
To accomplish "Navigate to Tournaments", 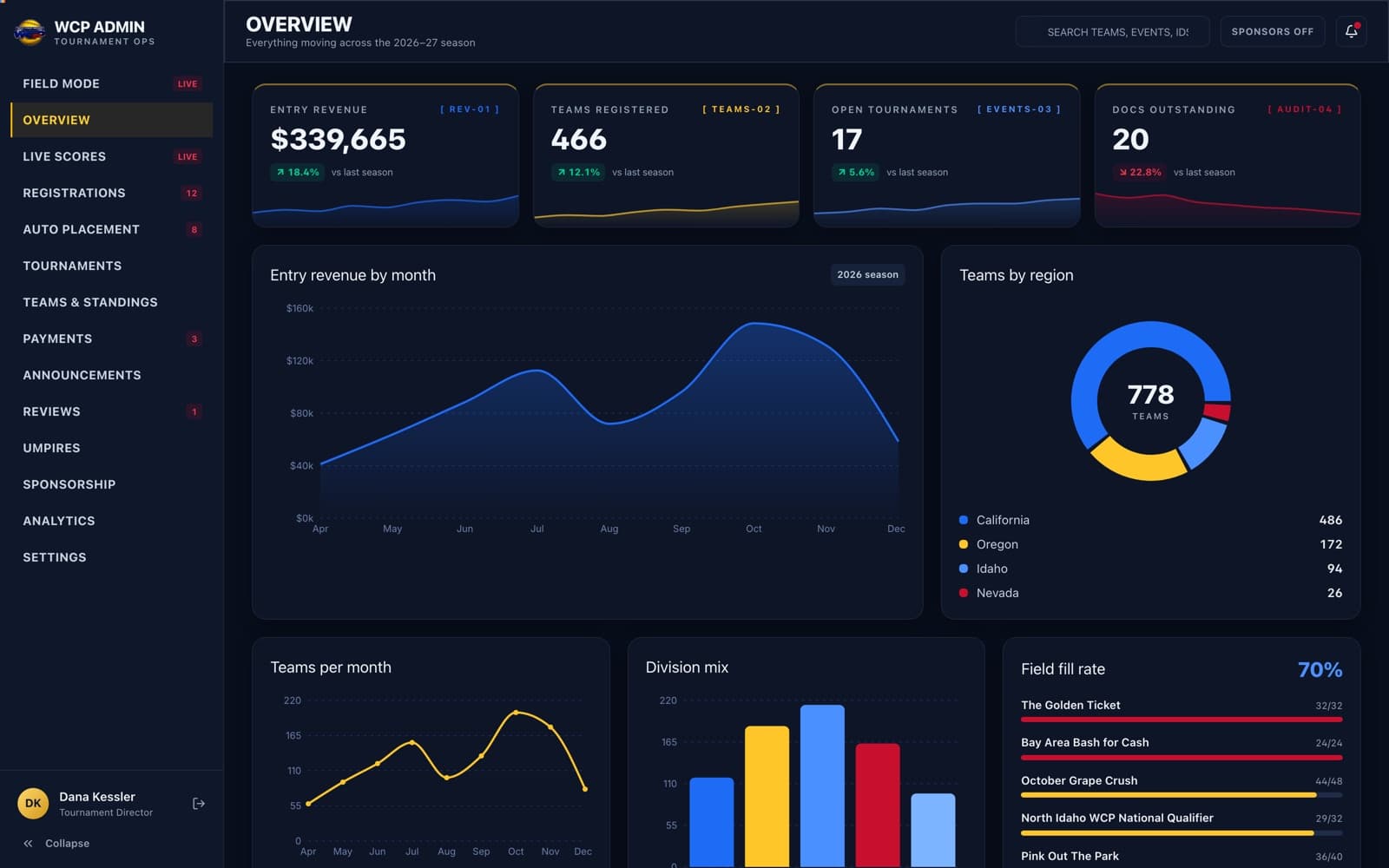I will (x=111, y=266).
